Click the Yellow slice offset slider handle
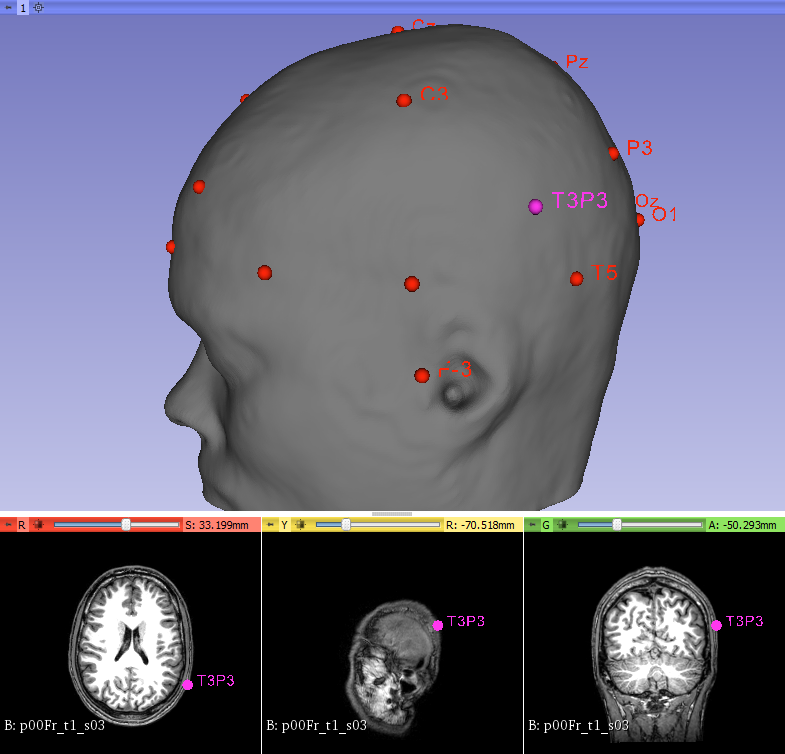Screen dimensions: 785x754 [x=346, y=524]
